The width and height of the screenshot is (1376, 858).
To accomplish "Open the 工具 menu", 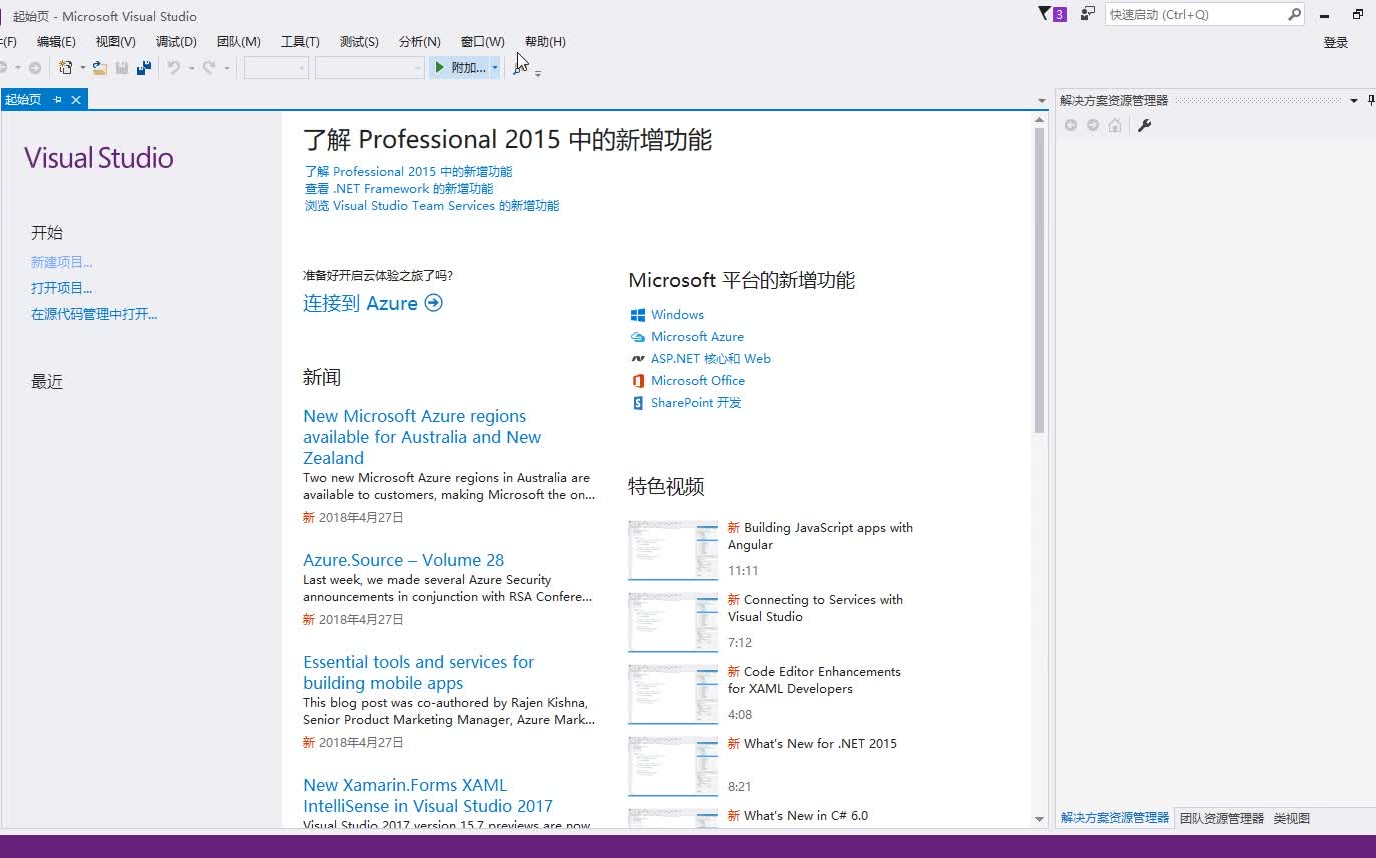I will [298, 41].
